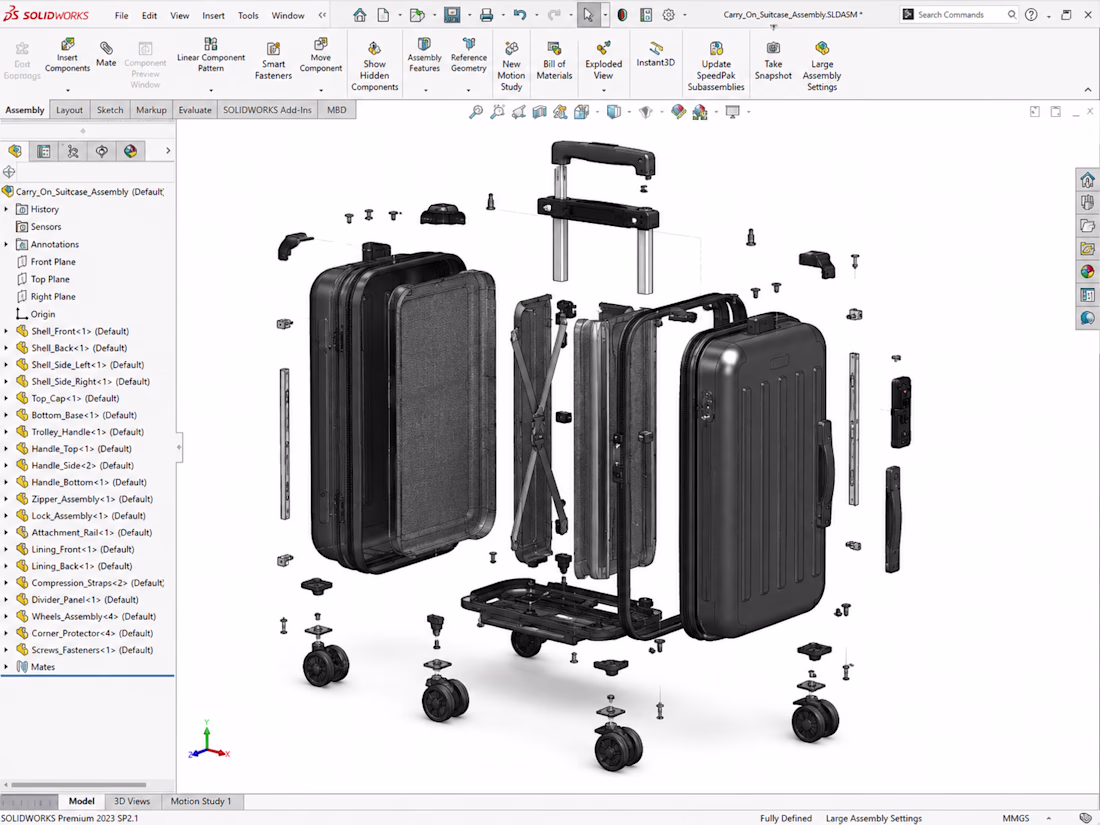Expand Wheels_Assembly<4> component
This screenshot has width=1100, height=825.
tap(6, 617)
